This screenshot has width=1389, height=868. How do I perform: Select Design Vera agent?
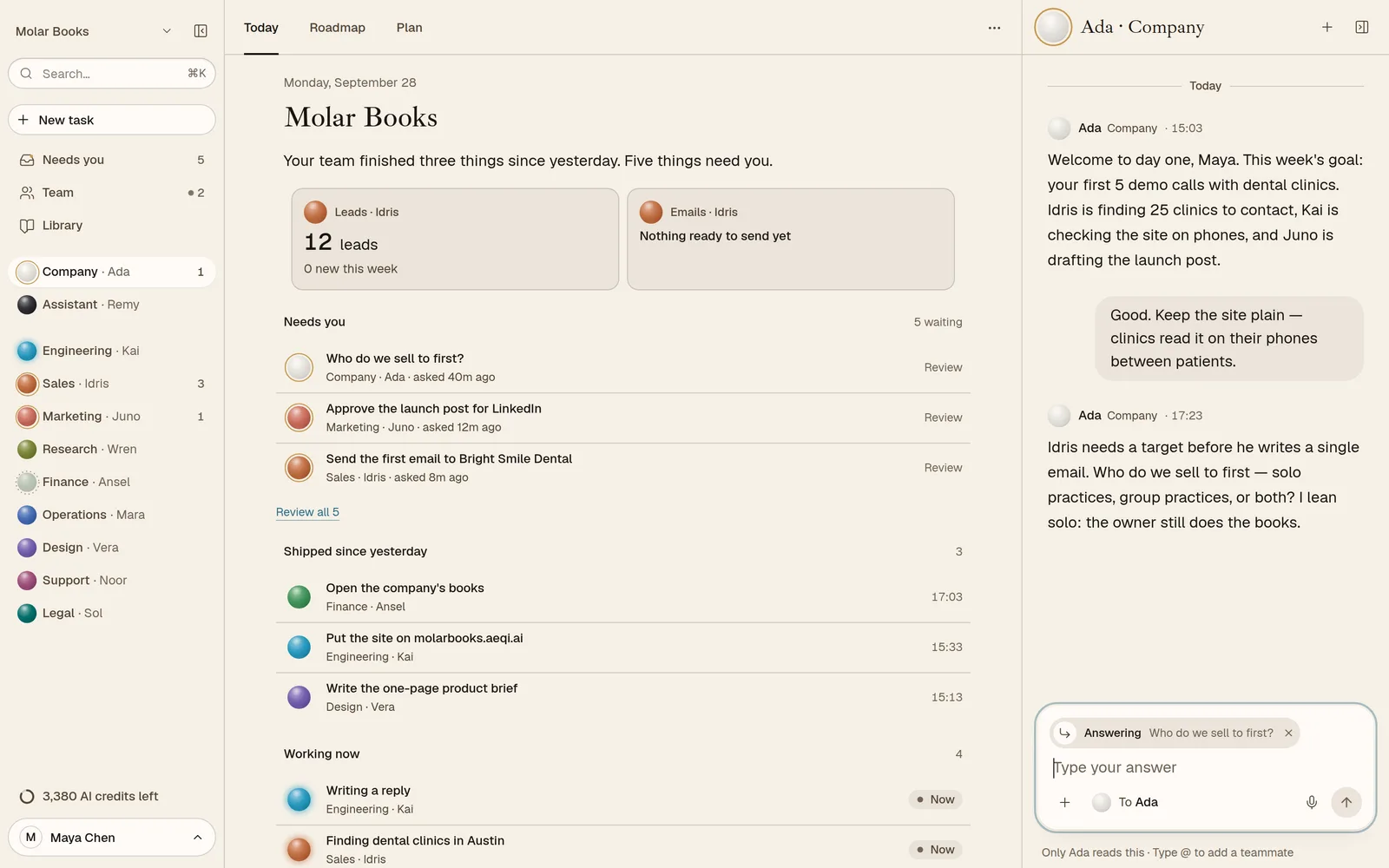point(112,548)
